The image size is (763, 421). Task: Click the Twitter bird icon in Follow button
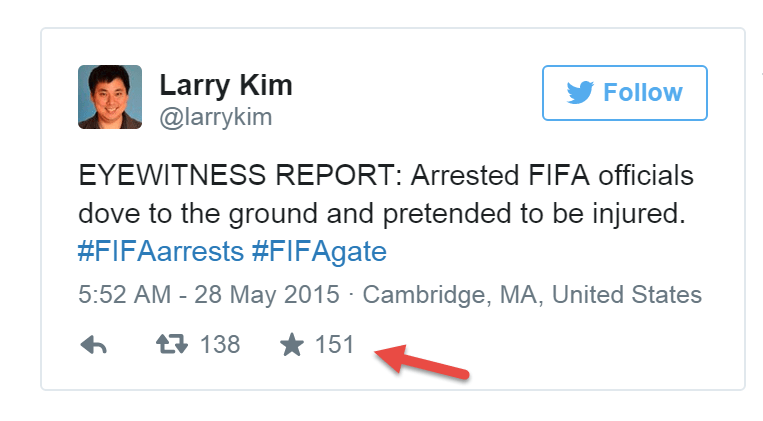click(x=580, y=92)
